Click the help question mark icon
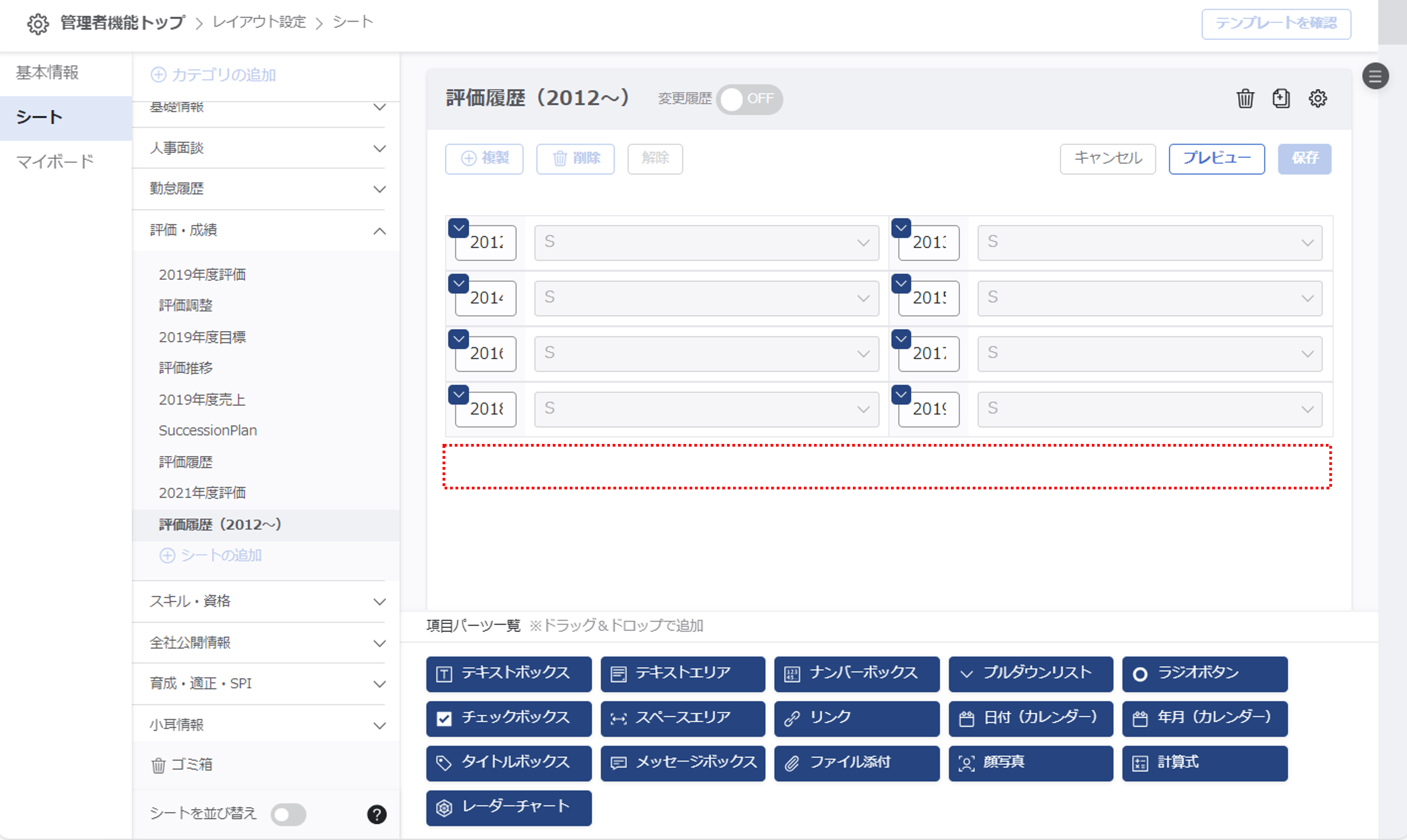 click(x=376, y=814)
